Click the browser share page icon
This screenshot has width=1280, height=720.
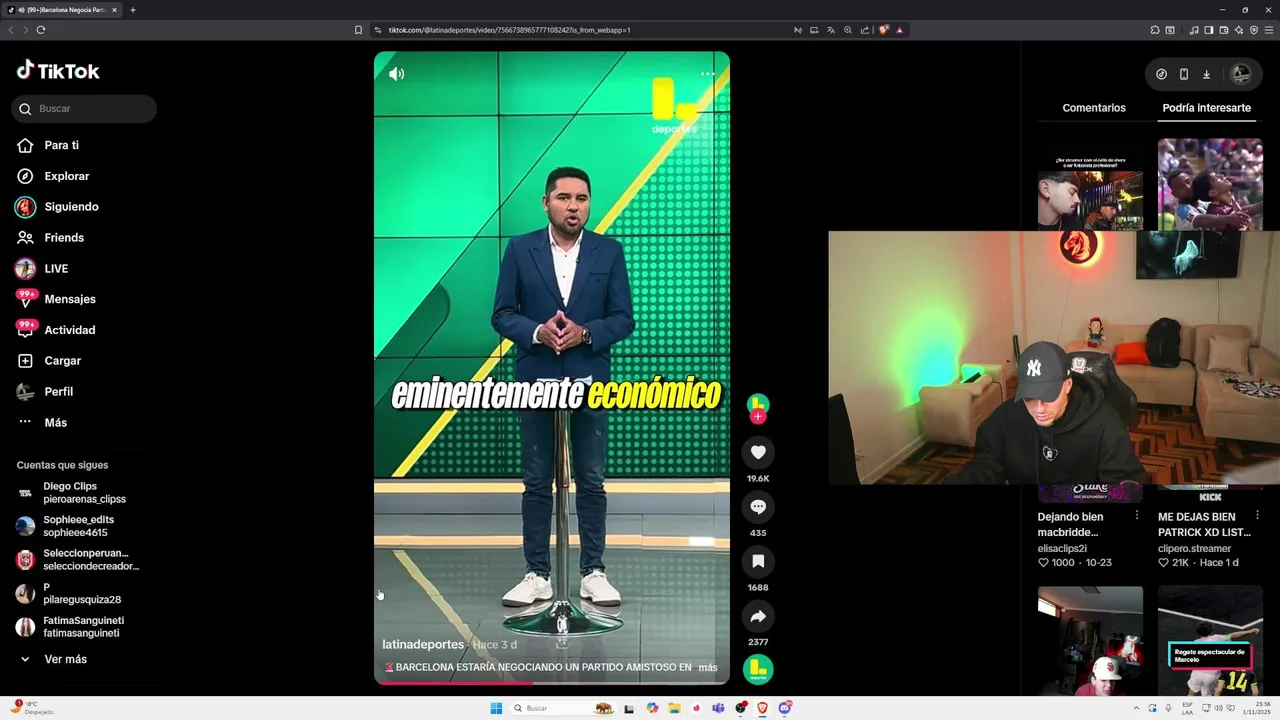tap(865, 30)
